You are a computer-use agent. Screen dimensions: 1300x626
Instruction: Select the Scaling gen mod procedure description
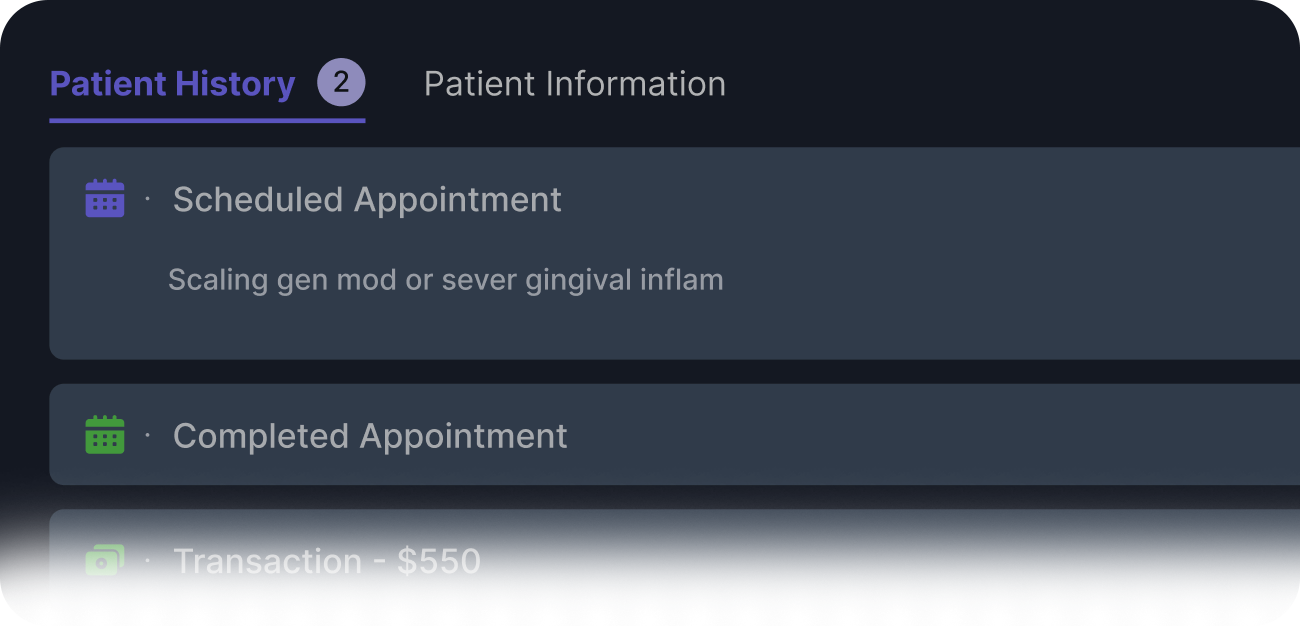tap(445, 279)
